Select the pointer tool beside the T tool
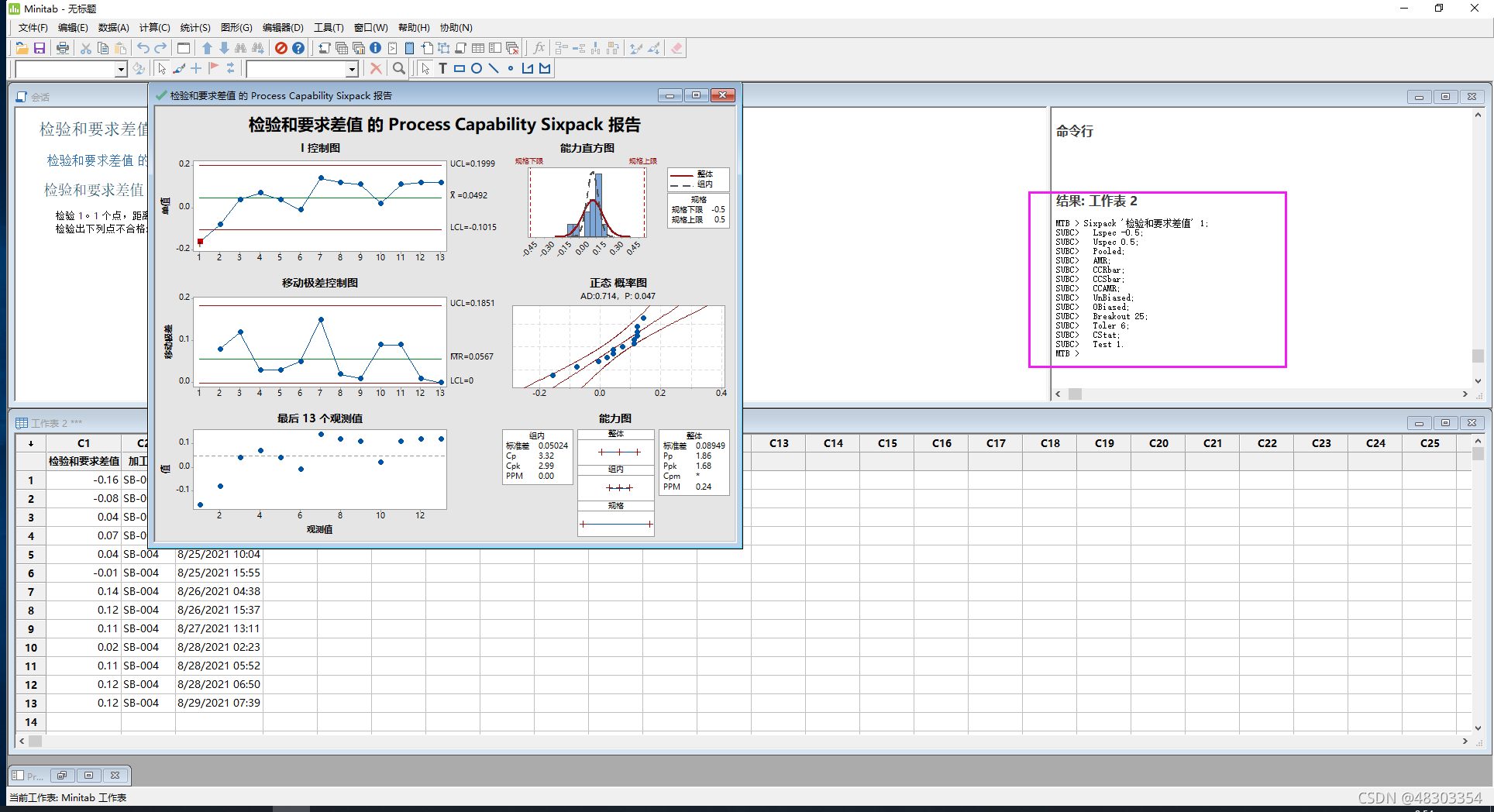 425,69
